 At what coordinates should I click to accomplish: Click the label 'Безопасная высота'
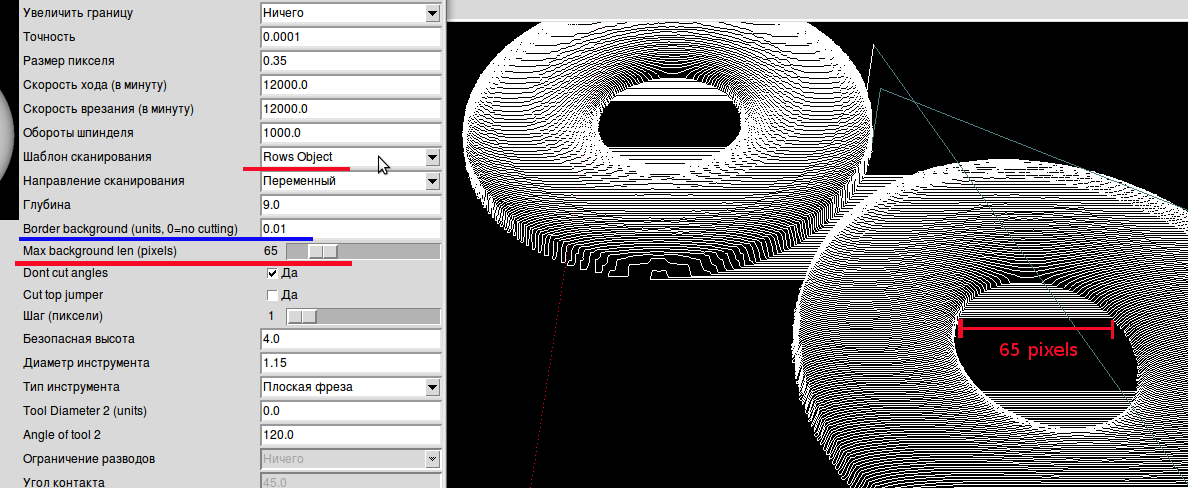79,339
